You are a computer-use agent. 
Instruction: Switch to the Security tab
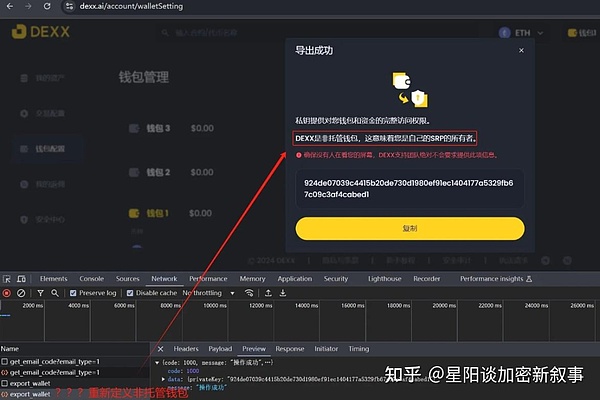336,279
